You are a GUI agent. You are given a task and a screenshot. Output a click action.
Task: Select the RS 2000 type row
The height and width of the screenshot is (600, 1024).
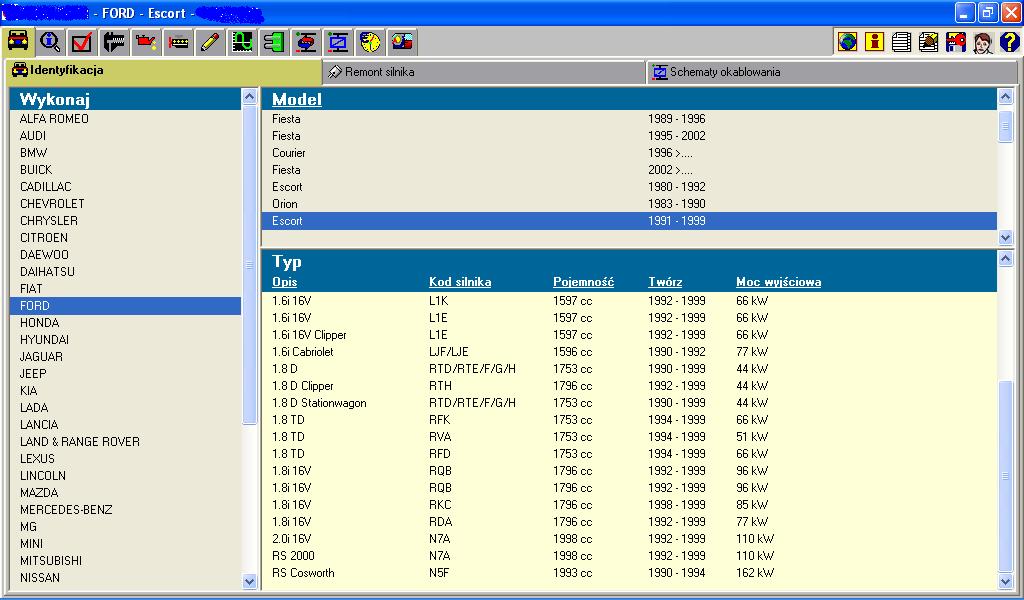click(x=629, y=556)
